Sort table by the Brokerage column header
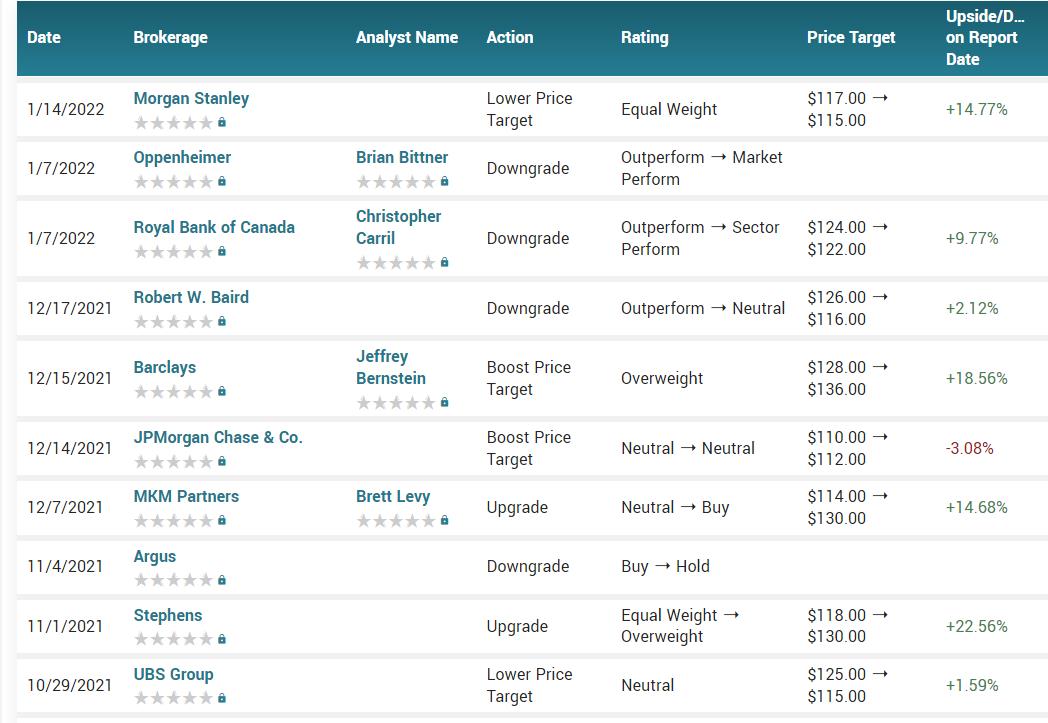1048x723 pixels. [170, 37]
